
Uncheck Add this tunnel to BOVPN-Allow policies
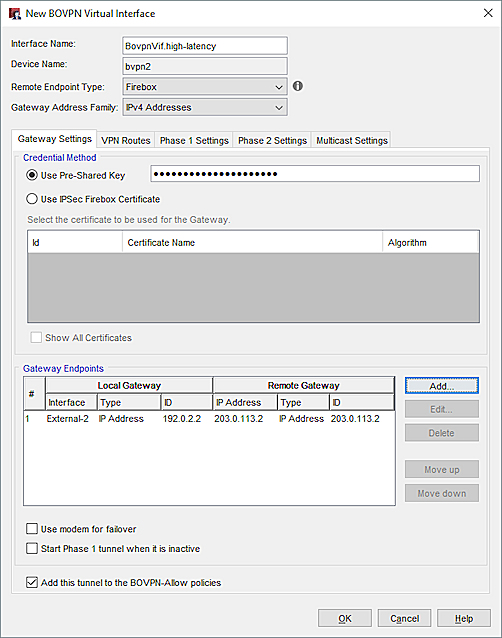point(32,582)
